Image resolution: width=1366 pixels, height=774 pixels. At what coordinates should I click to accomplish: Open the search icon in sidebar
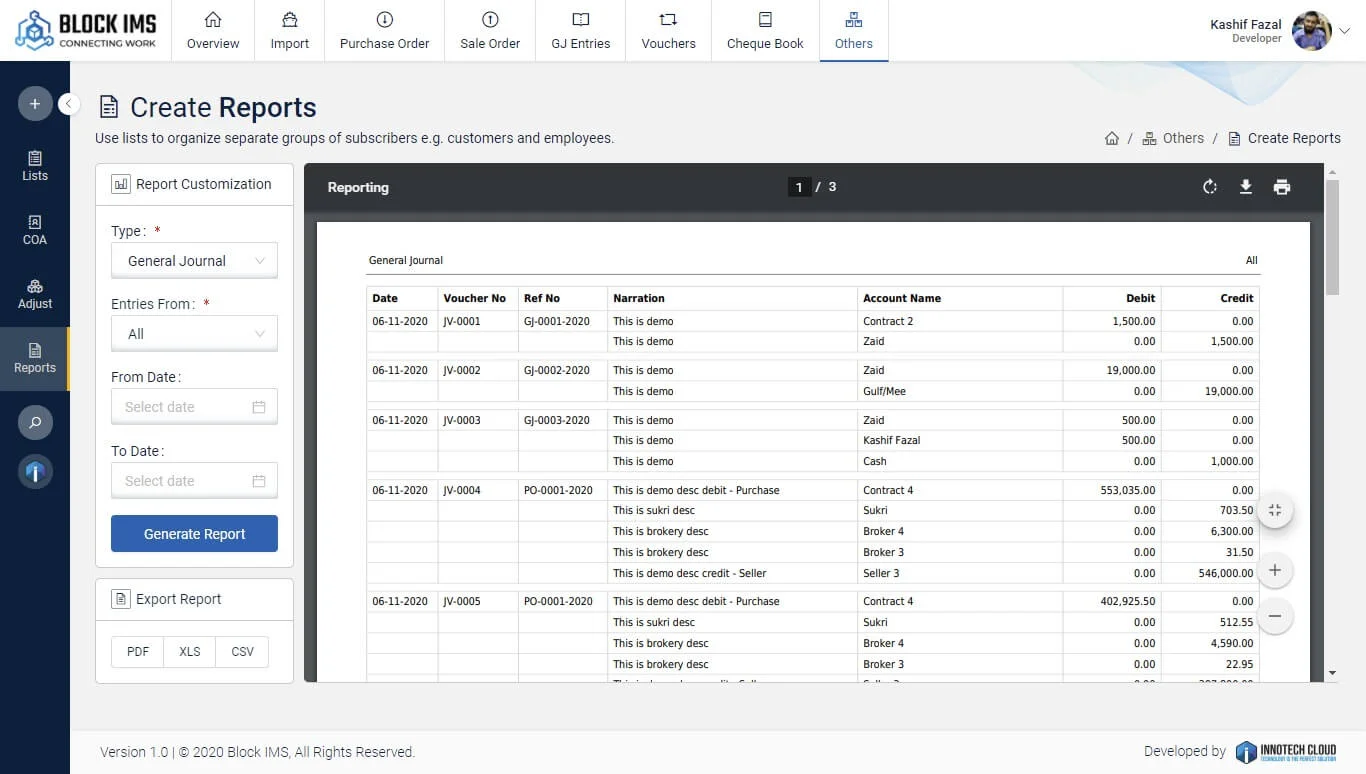point(35,423)
